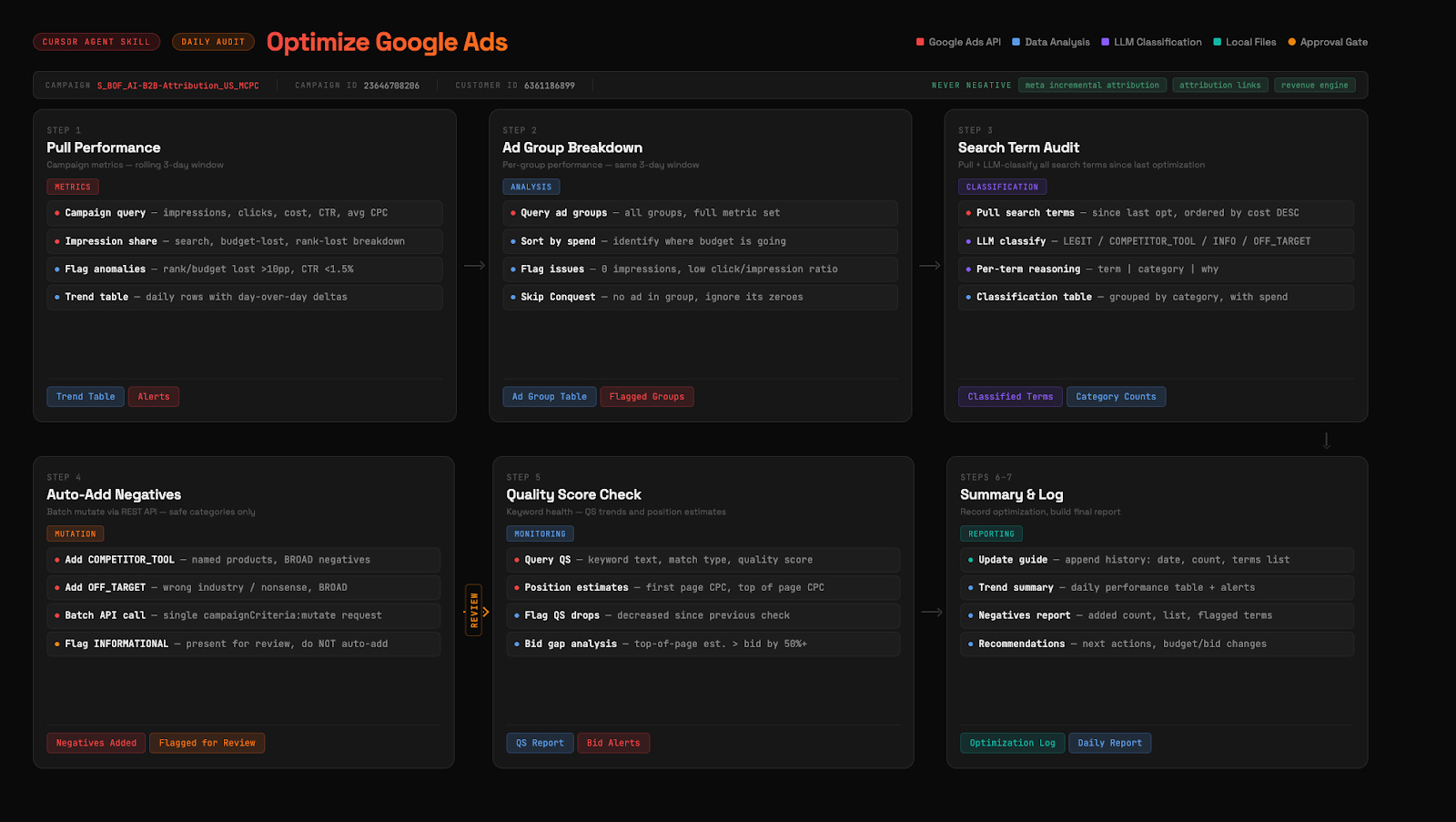Viewport: 1456px width, 822px height.
Task: Select the blue Data Analysis indicator dot
Action: pos(1016,41)
